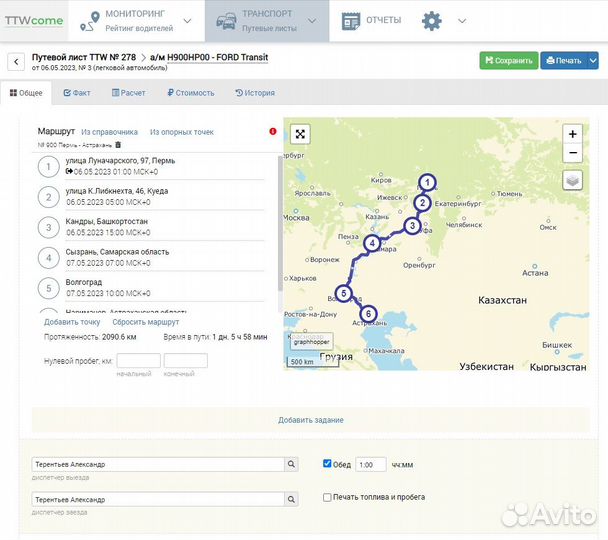This screenshot has height=540, width=608.
Task: Click the red error indicator badge
Action: (273, 131)
